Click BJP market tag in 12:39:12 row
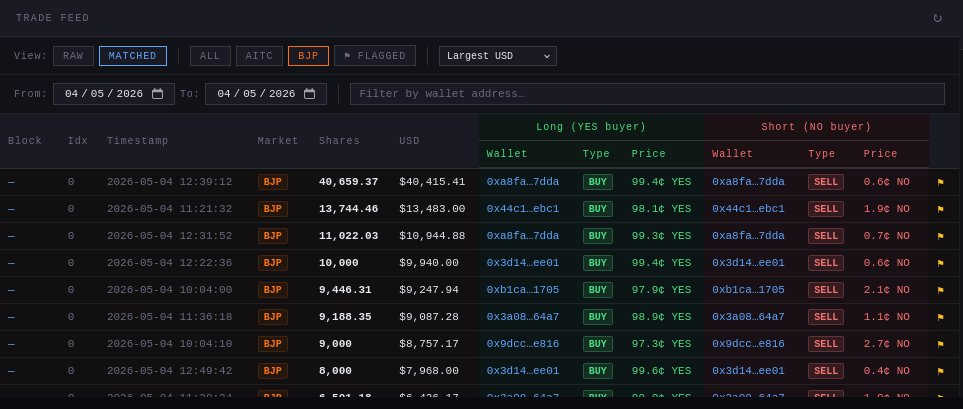963x409 pixels. pyautogui.click(x=273, y=182)
